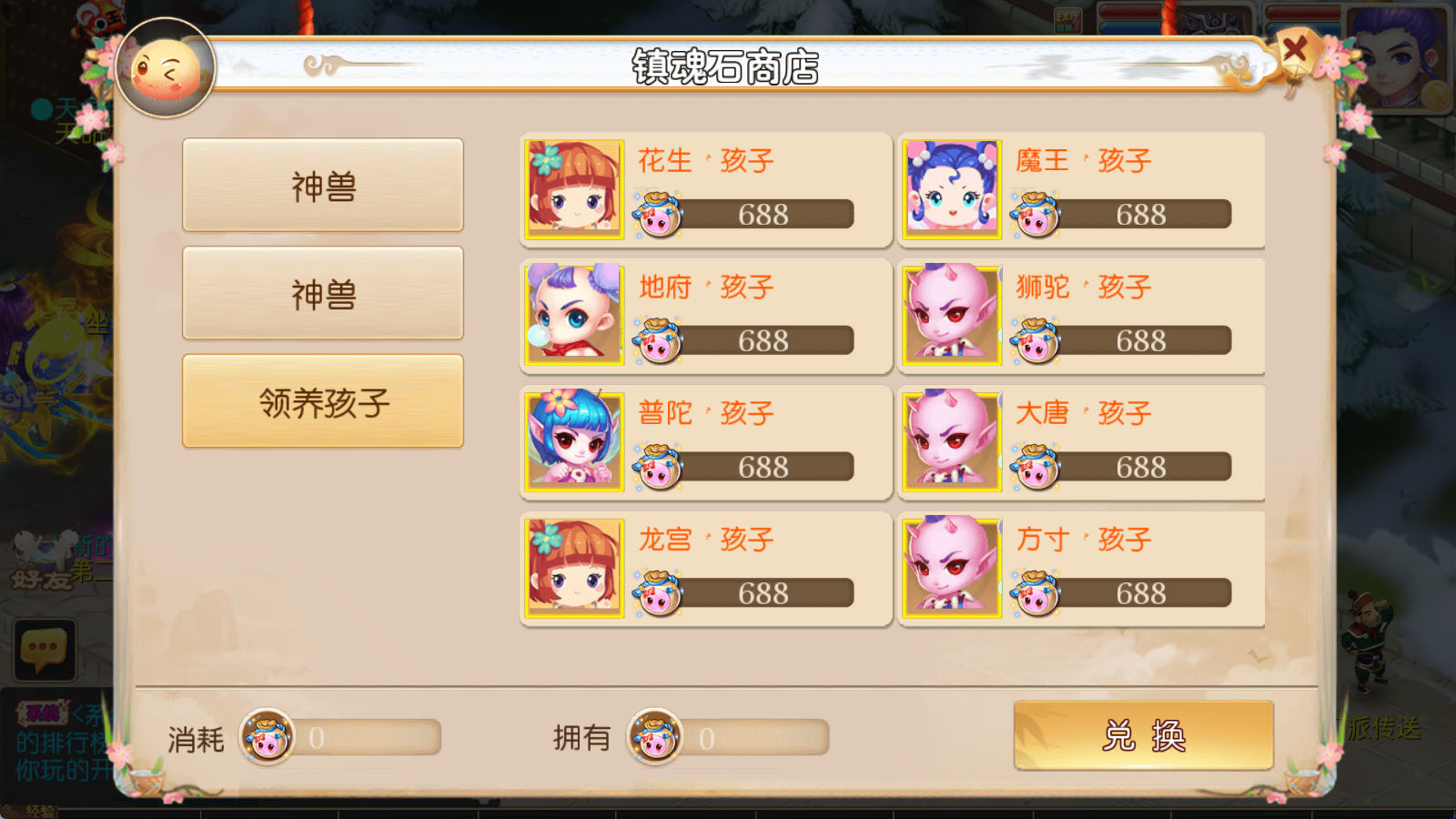
Task: Click the 花生 孩子 688 price bar
Action: (x=744, y=215)
